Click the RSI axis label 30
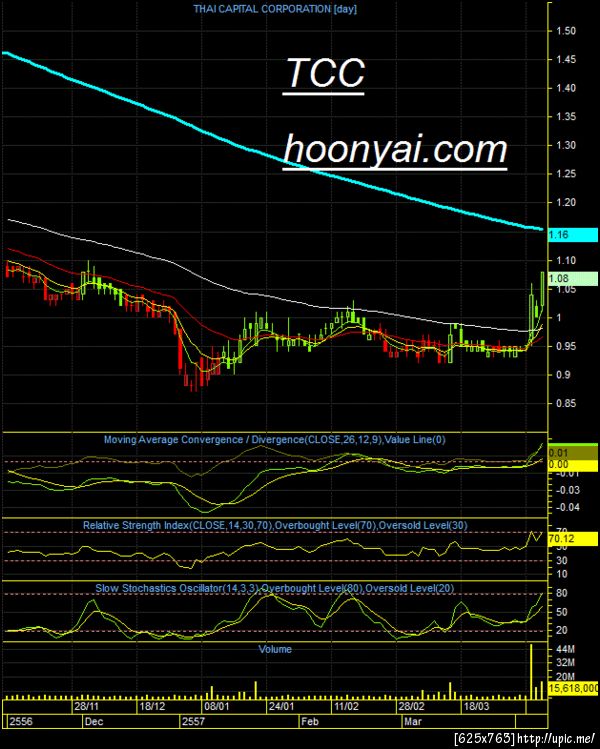Image resolution: width=600 pixels, height=749 pixels. (x=562, y=560)
